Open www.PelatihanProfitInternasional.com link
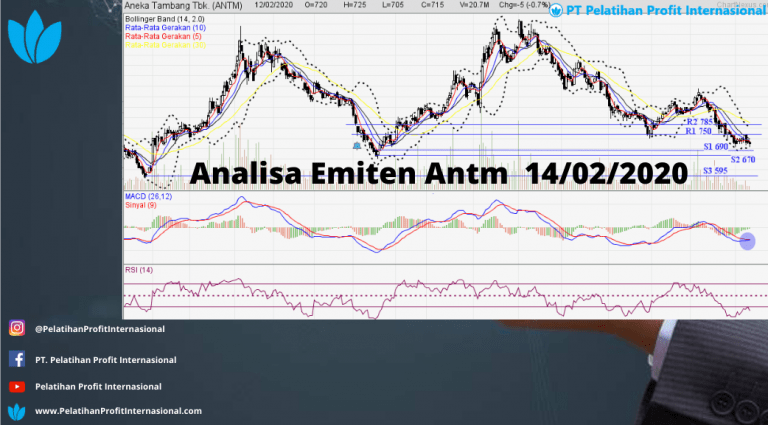Image resolution: width=768 pixels, height=425 pixels. (118, 411)
